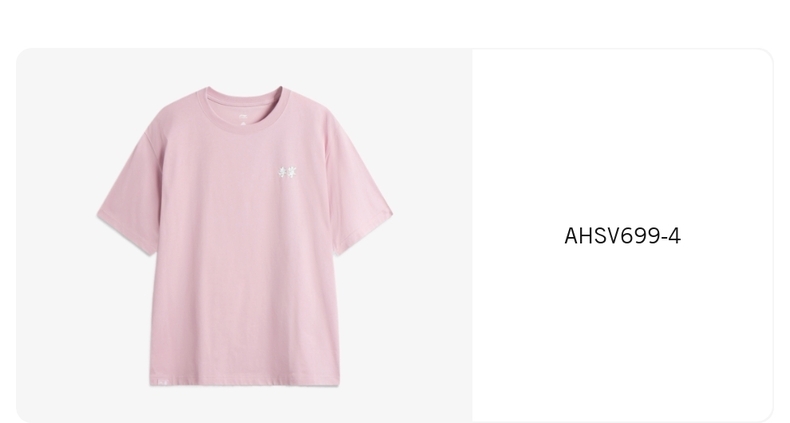Click the digits 699 in the product code

(x=640, y=236)
